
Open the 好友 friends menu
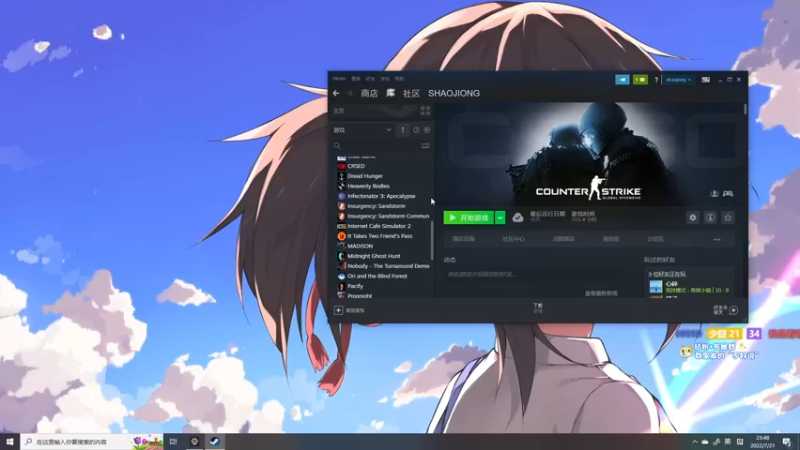(370, 79)
